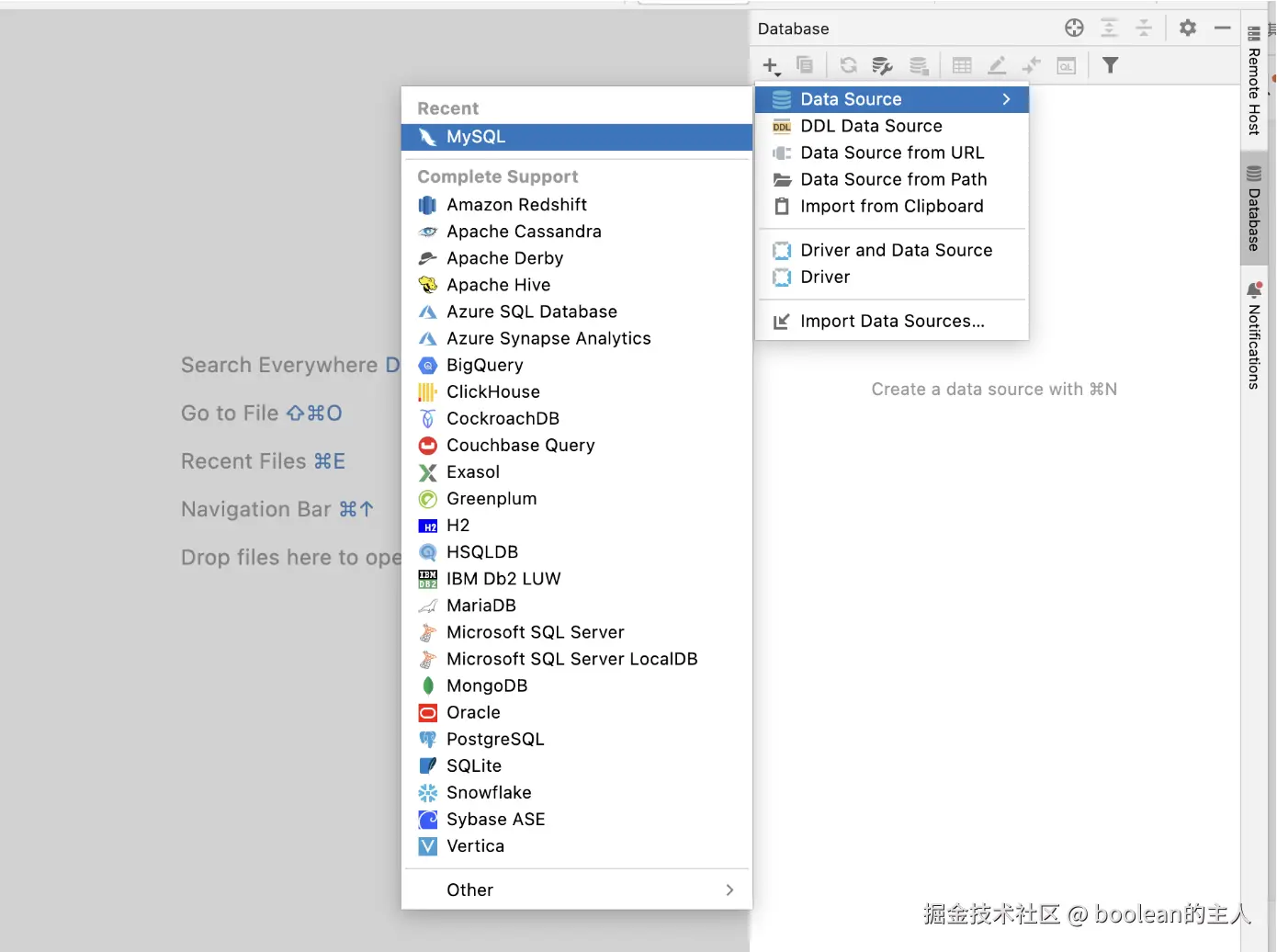The image size is (1277, 952).
Task: Choose the Driver menu item
Action: (891, 277)
